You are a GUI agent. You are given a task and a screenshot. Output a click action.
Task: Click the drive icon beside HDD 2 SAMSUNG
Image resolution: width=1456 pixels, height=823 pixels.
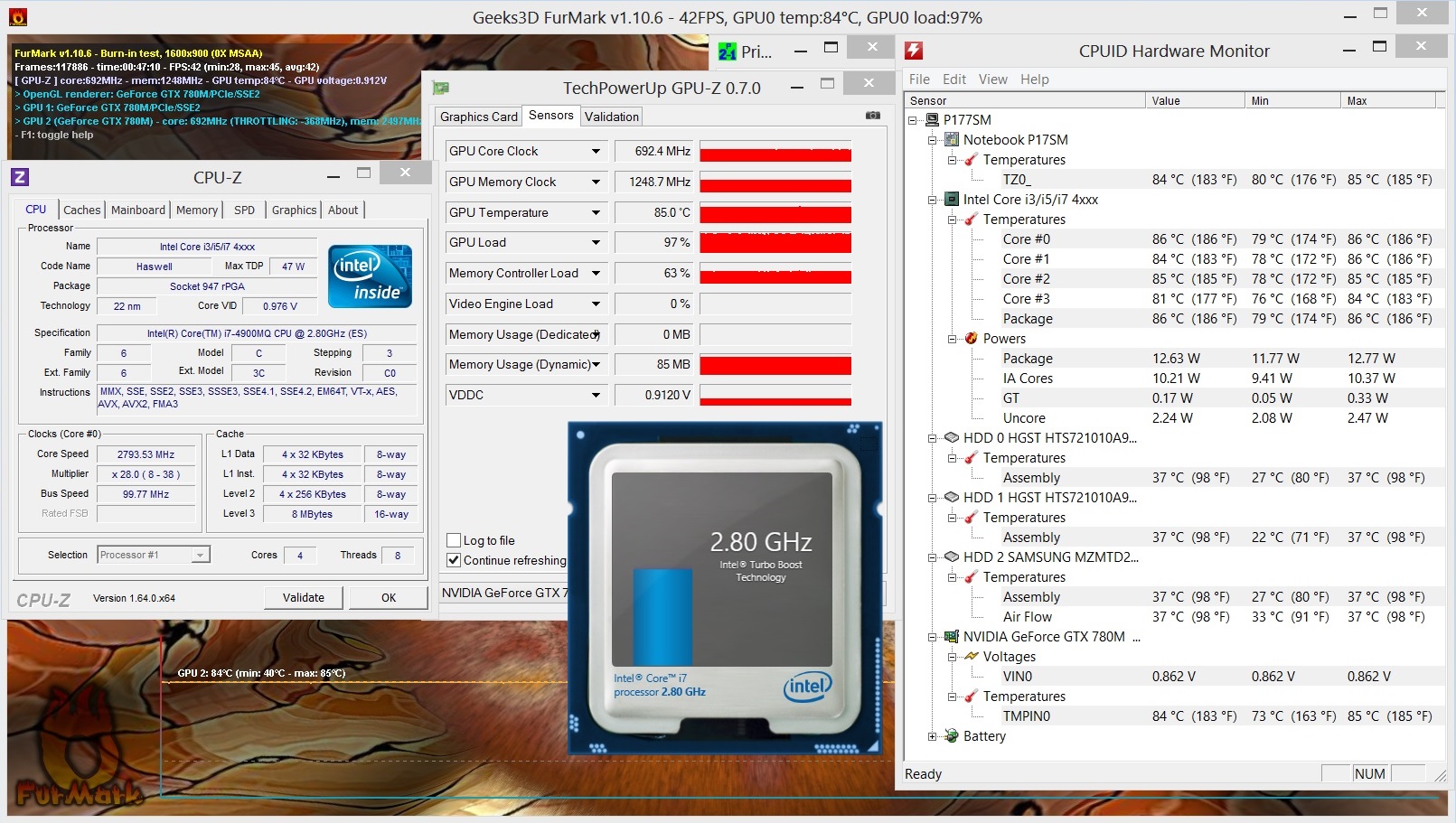click(x=952, y=556)
